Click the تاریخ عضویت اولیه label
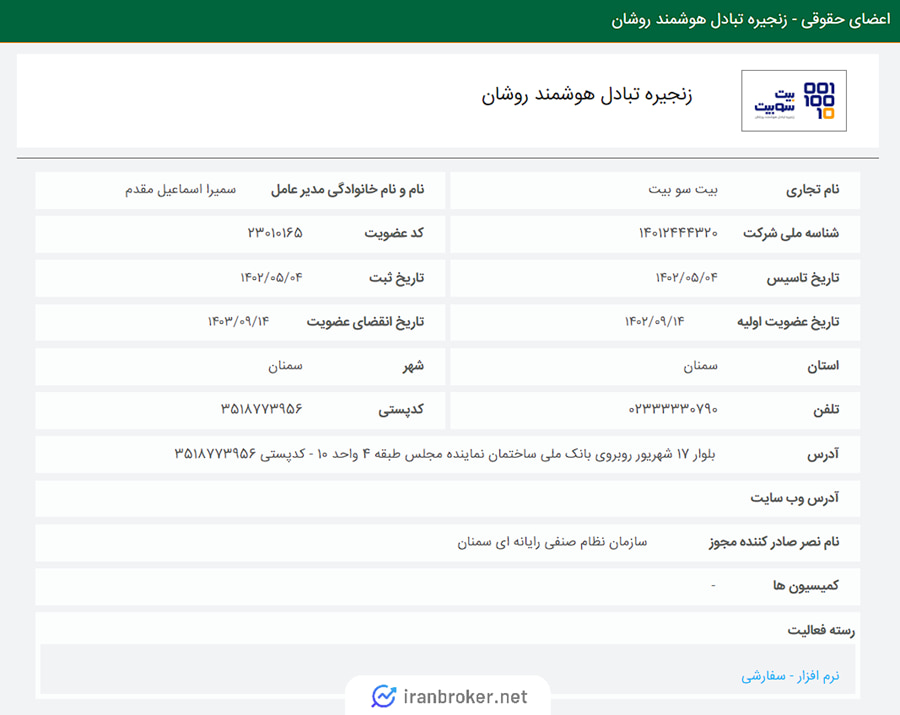 pos(788,322)
